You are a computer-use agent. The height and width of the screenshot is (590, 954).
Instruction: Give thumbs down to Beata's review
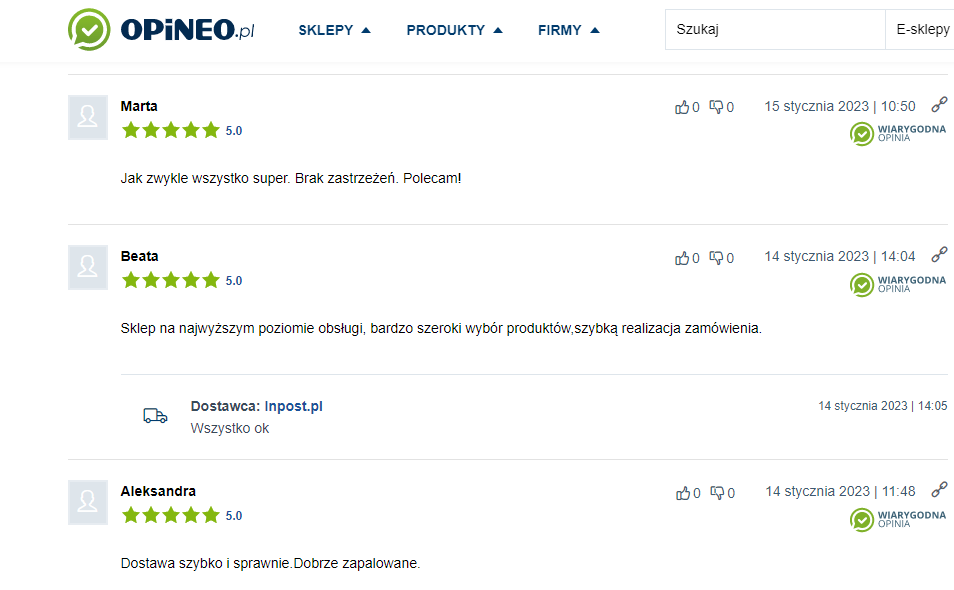[x=716, y=258]
